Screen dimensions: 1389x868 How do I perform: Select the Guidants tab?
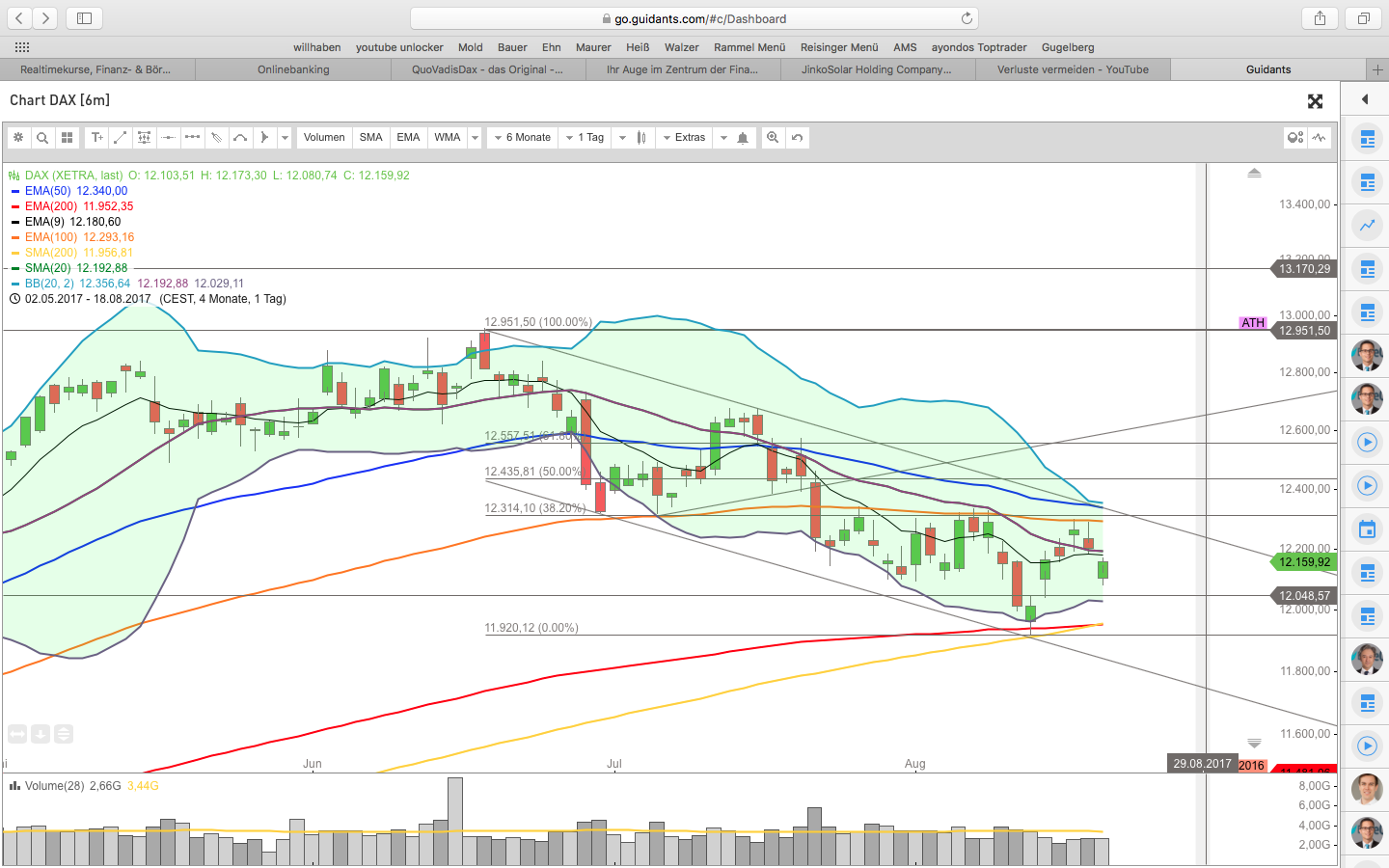[1268, 69]
